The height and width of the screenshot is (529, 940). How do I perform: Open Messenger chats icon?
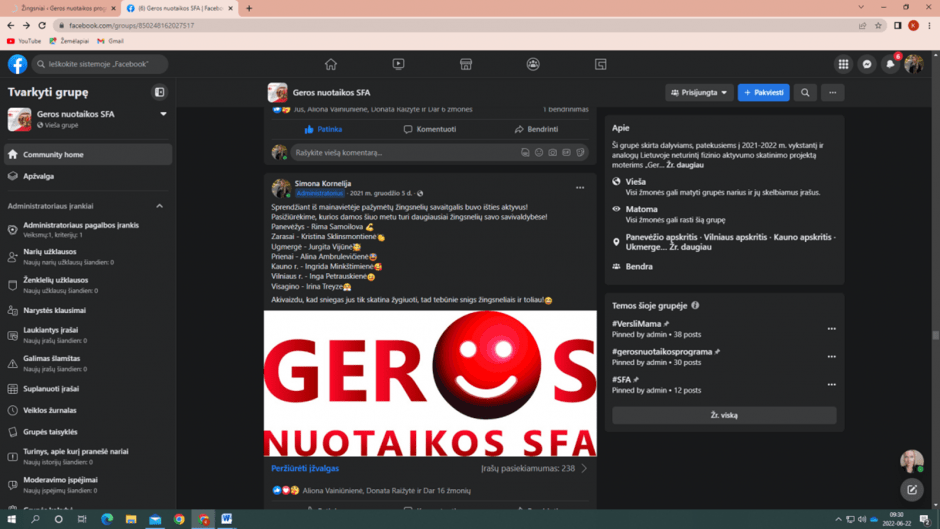coord(867,64)
